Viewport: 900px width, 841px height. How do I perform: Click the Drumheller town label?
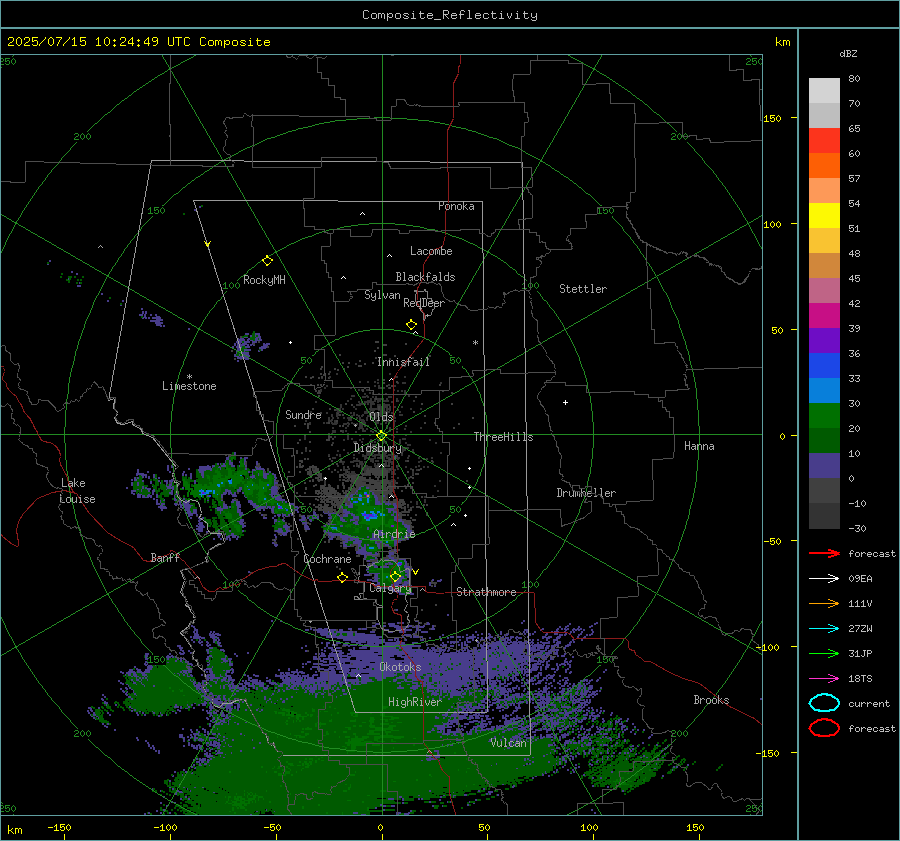586,493
